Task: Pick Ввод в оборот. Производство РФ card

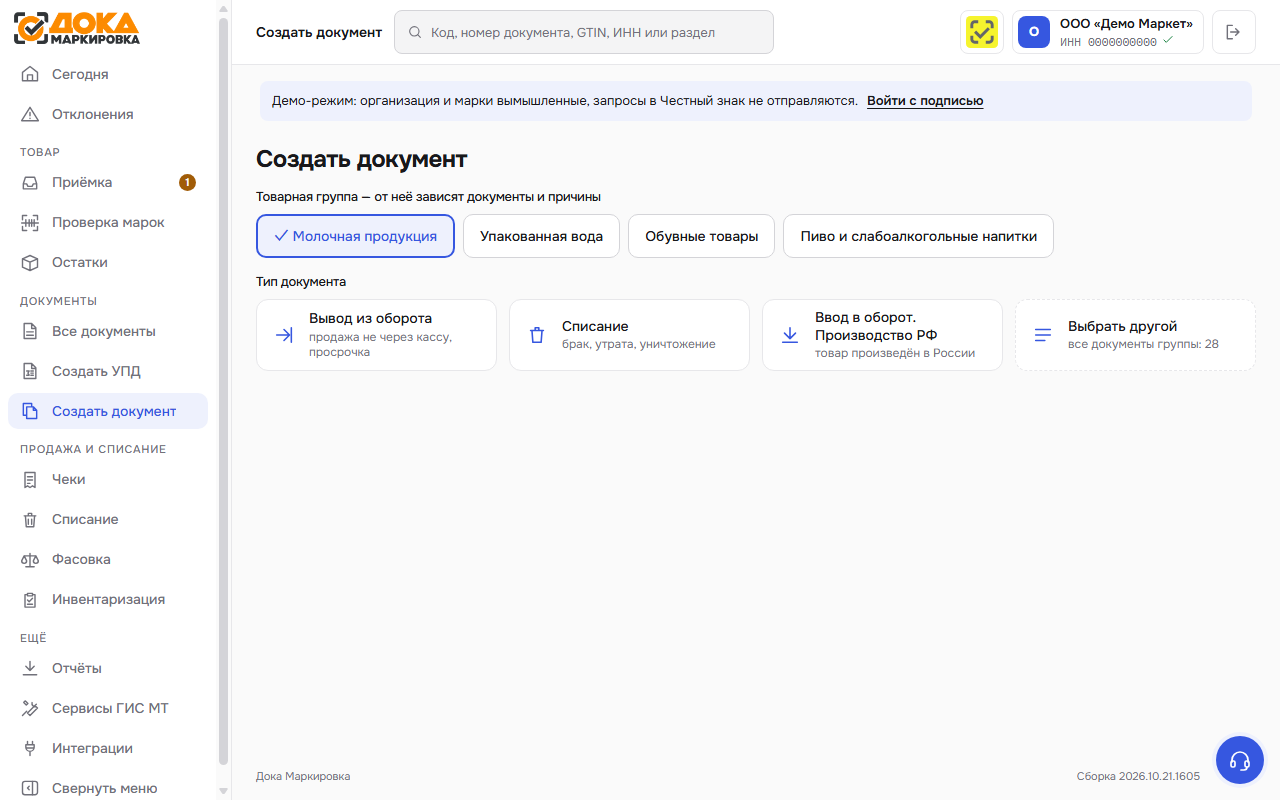Action: 882,335
